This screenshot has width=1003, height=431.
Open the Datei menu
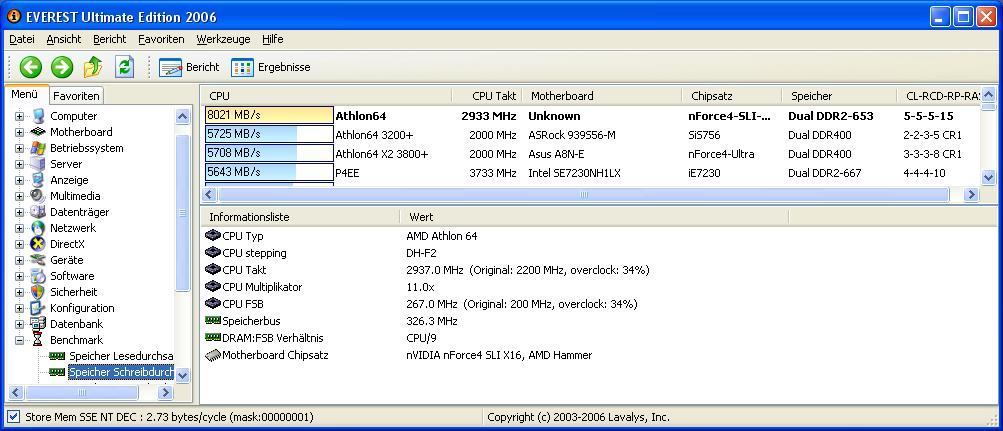22,40
